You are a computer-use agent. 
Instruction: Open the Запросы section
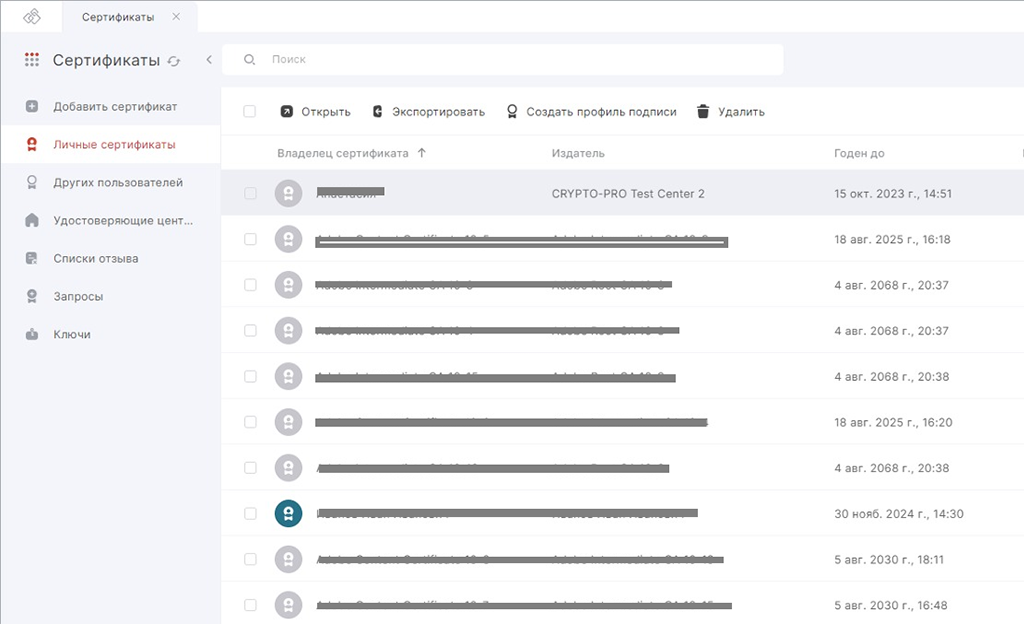[78, 296]
